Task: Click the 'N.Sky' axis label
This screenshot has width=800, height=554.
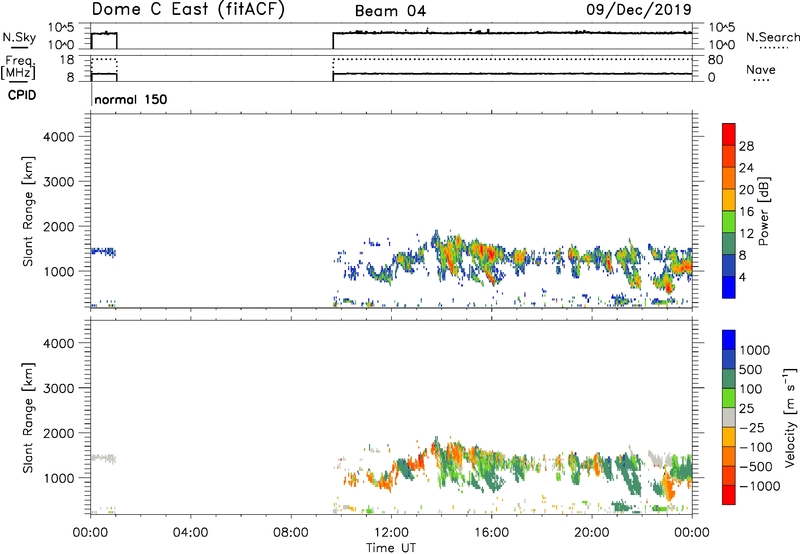Action: point(19,37)
